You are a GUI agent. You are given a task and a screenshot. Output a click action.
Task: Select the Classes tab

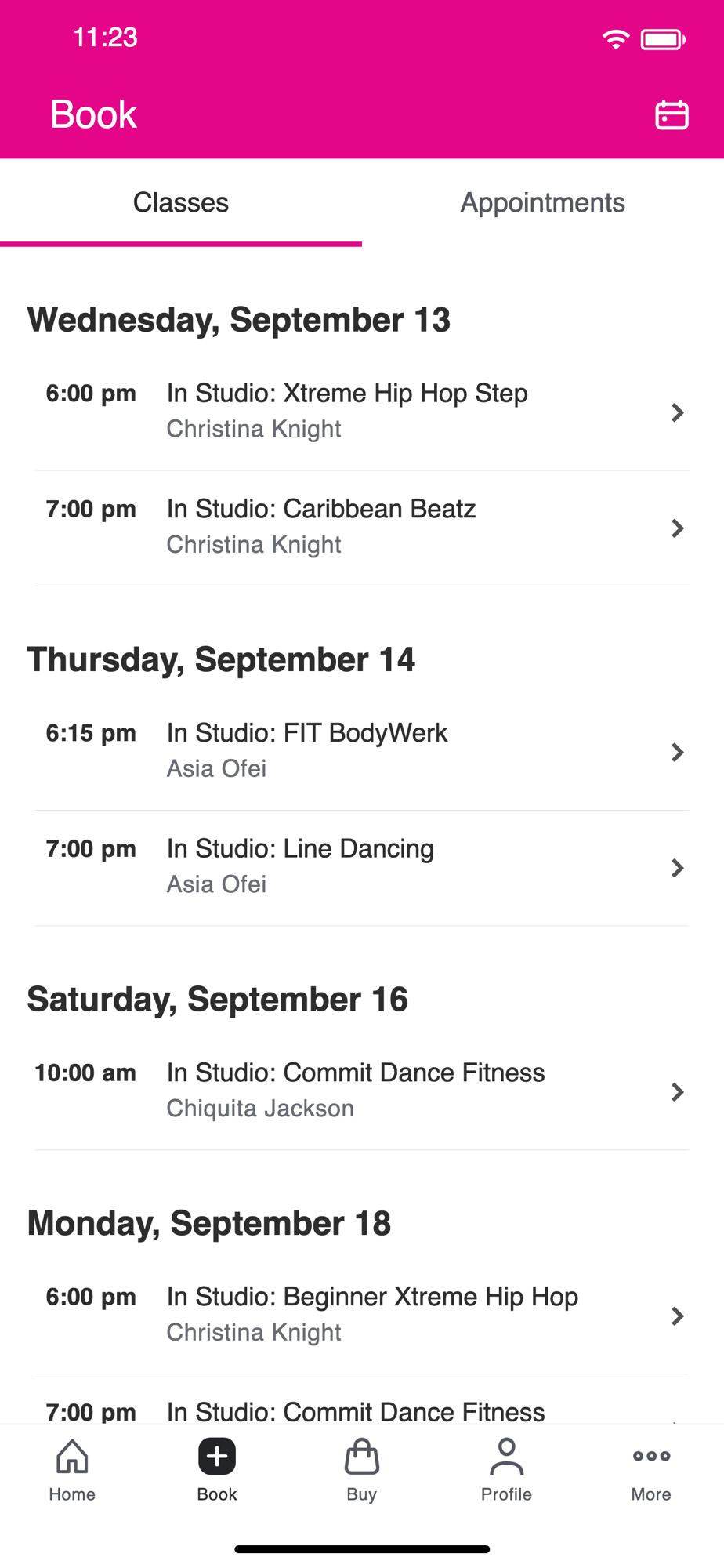coord(181,202)
